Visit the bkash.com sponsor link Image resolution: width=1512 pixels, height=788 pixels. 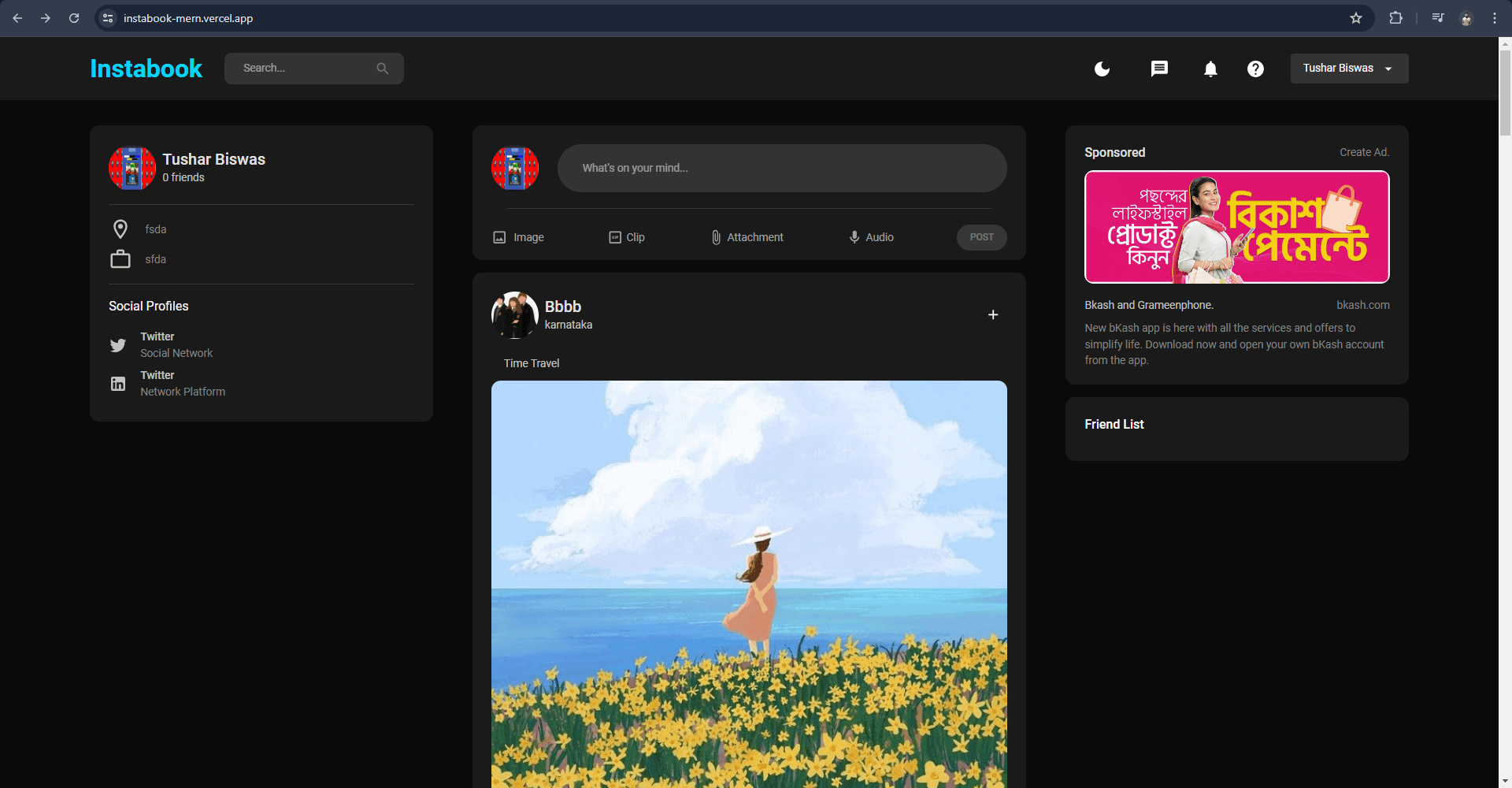point(1362,305)
